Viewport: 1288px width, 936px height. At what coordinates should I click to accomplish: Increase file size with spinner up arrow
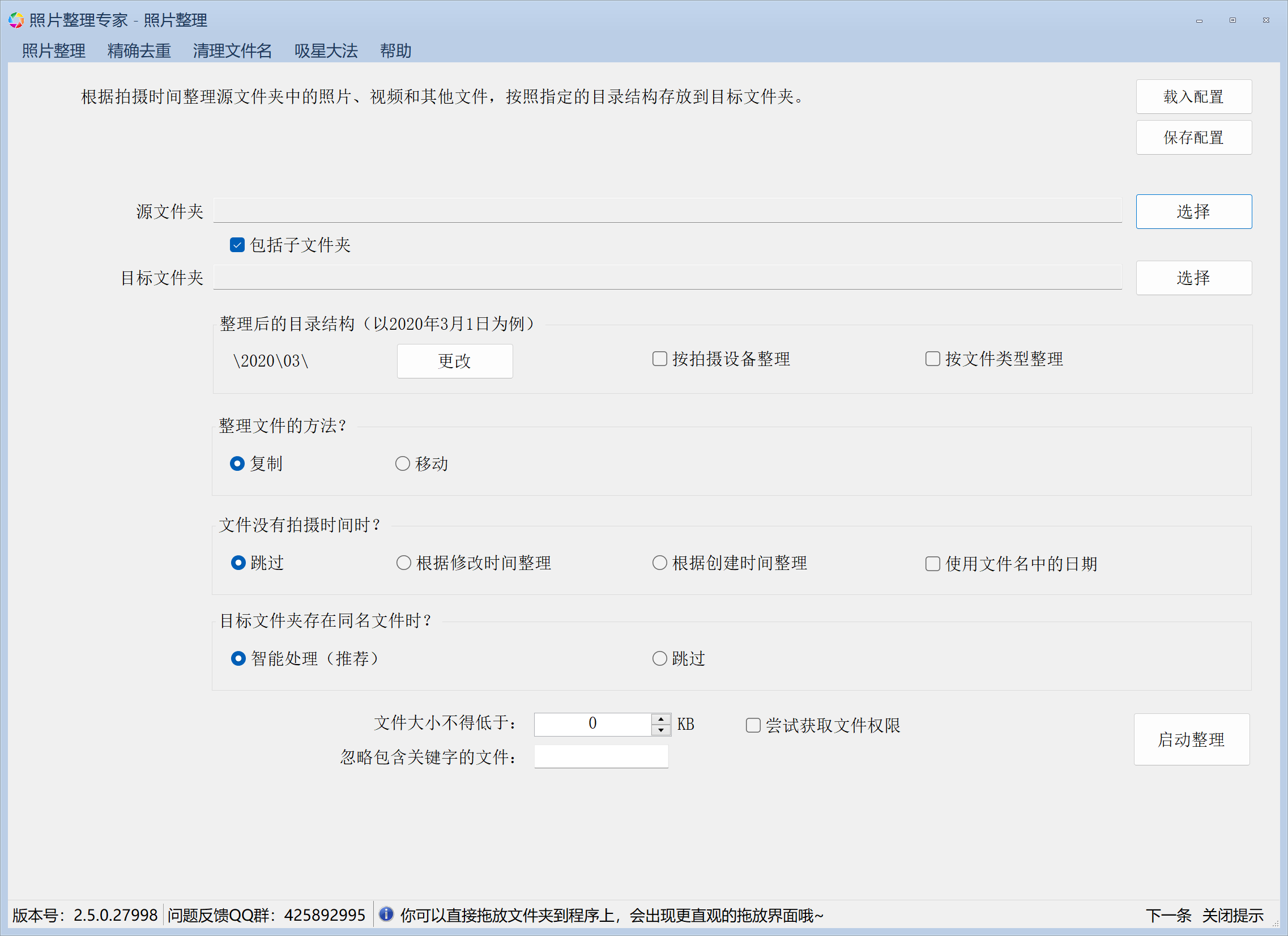660,719
